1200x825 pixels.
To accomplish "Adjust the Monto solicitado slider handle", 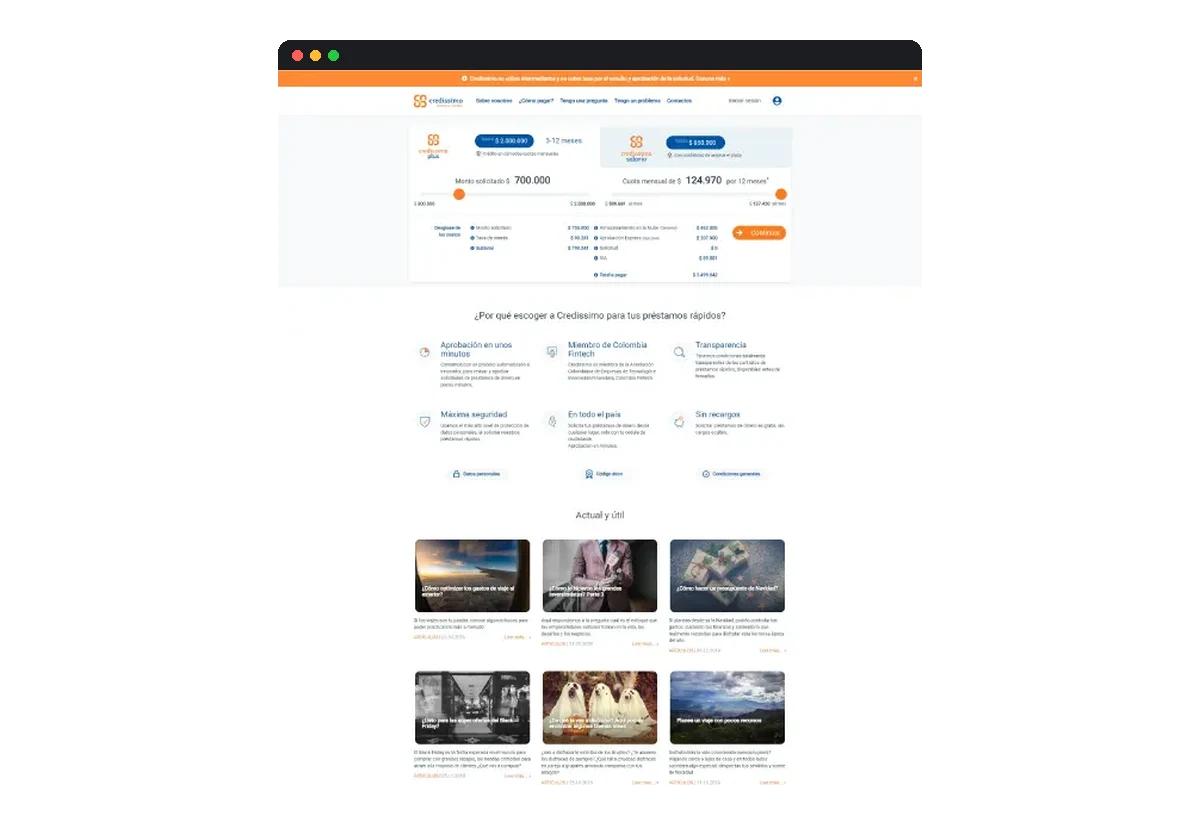I will click(x=459, y=194).
